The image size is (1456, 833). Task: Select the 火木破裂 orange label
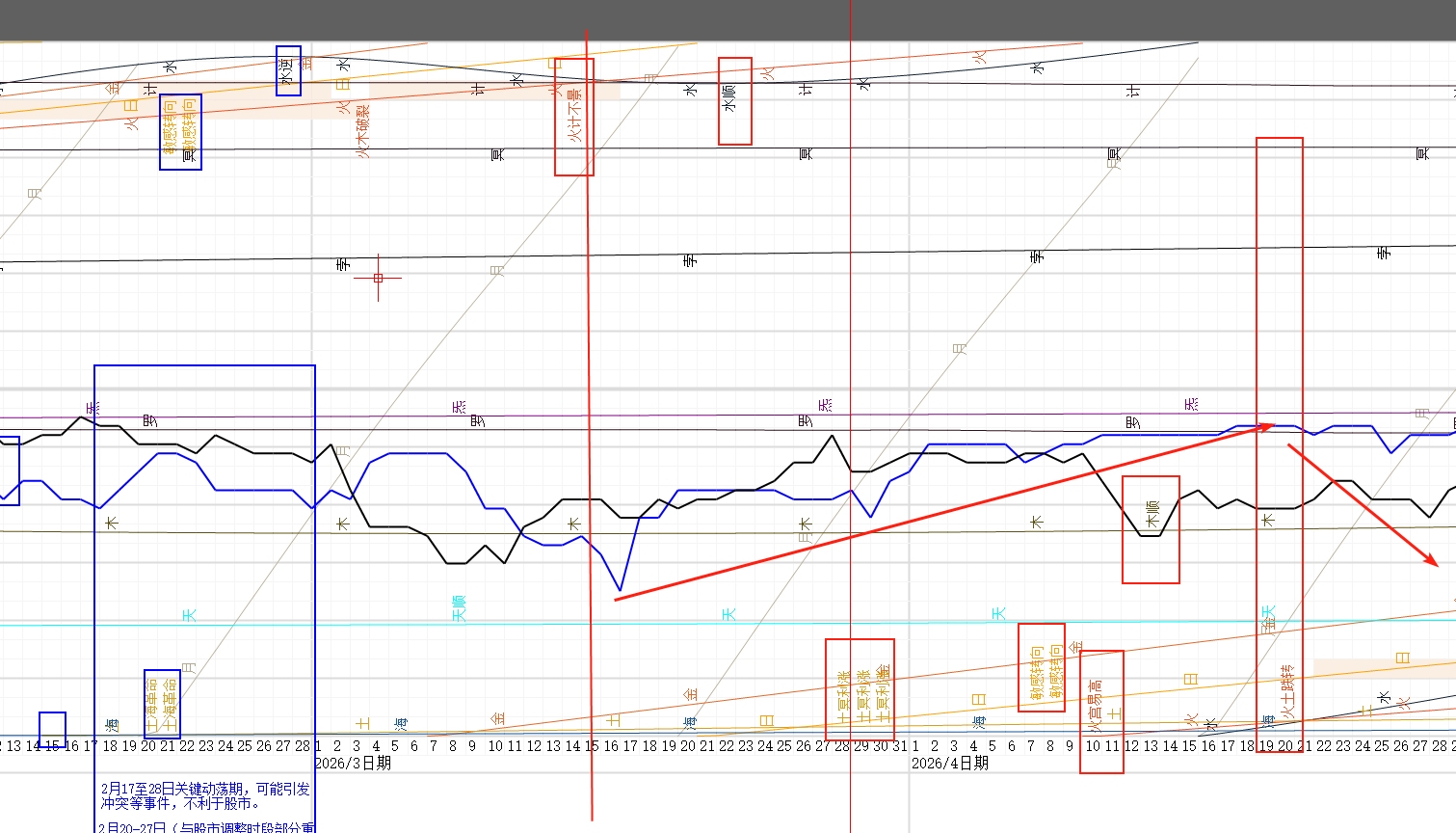363,131
